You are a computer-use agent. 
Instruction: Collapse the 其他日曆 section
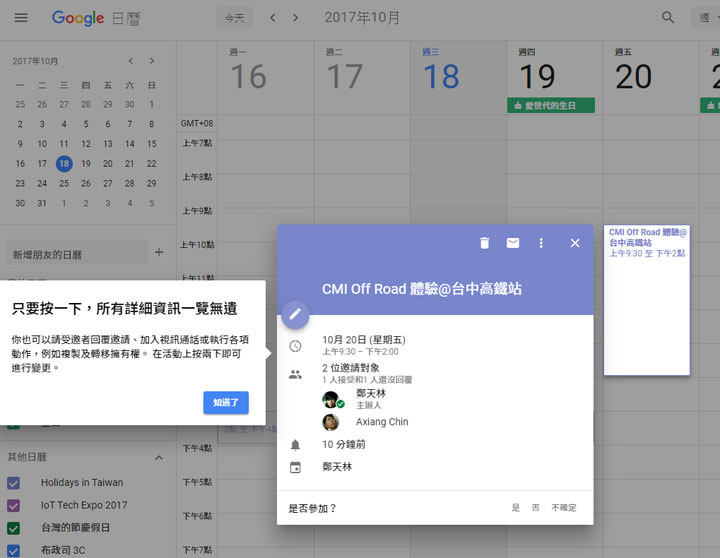159,457
